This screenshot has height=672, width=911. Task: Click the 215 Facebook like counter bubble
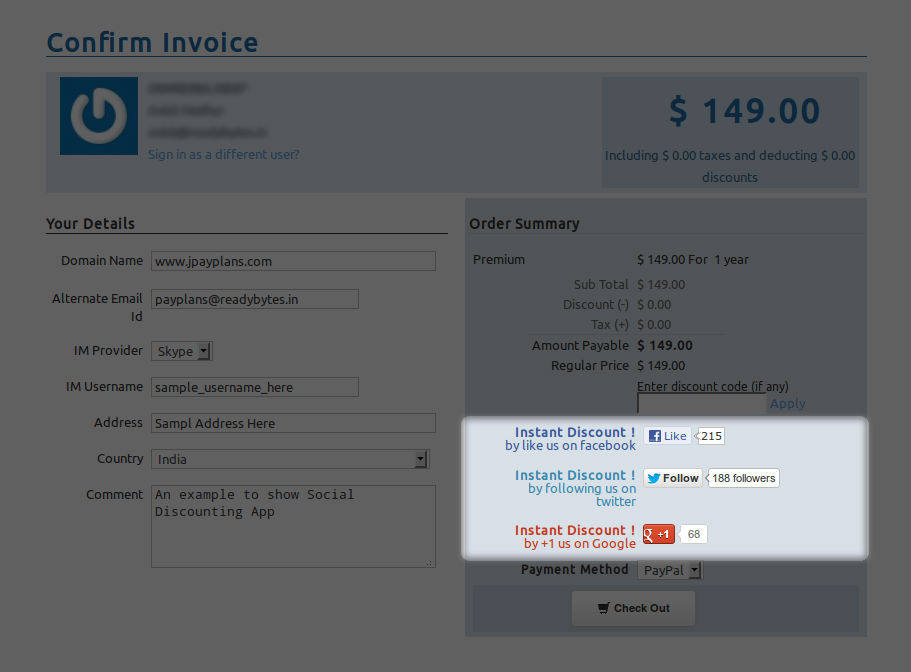[x=710, y=435]
